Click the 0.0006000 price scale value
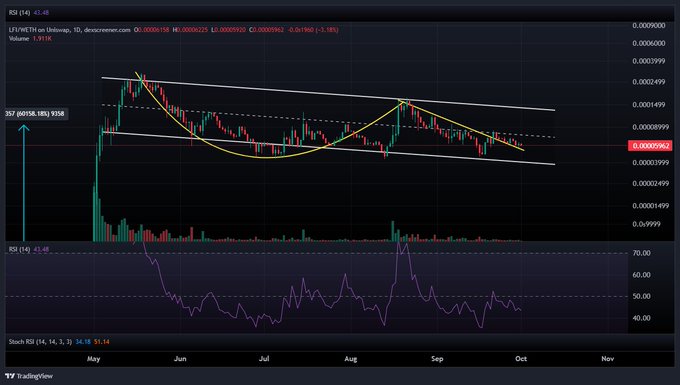 [x=649, y=43]
